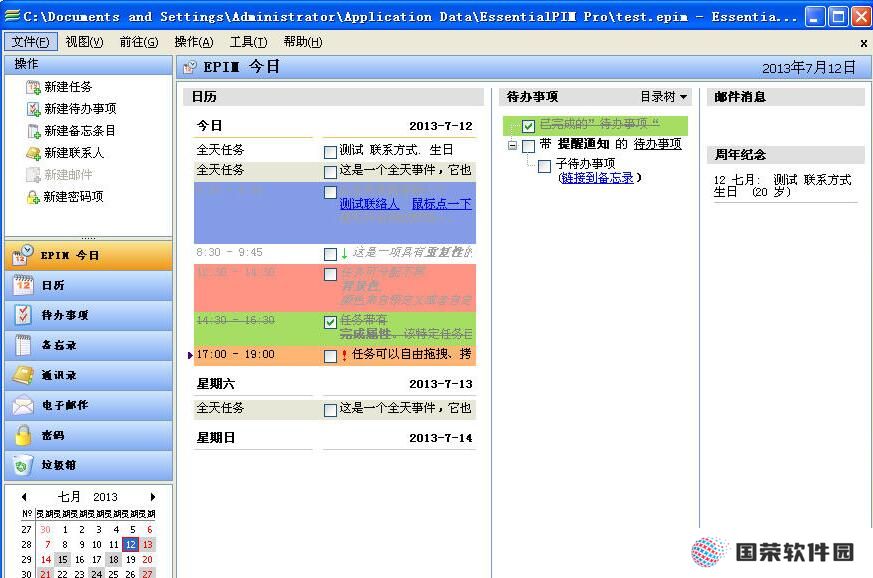Screen dimensions: 873x578
Task: Click the 新建任务 icon
Action: coord(33,87)
